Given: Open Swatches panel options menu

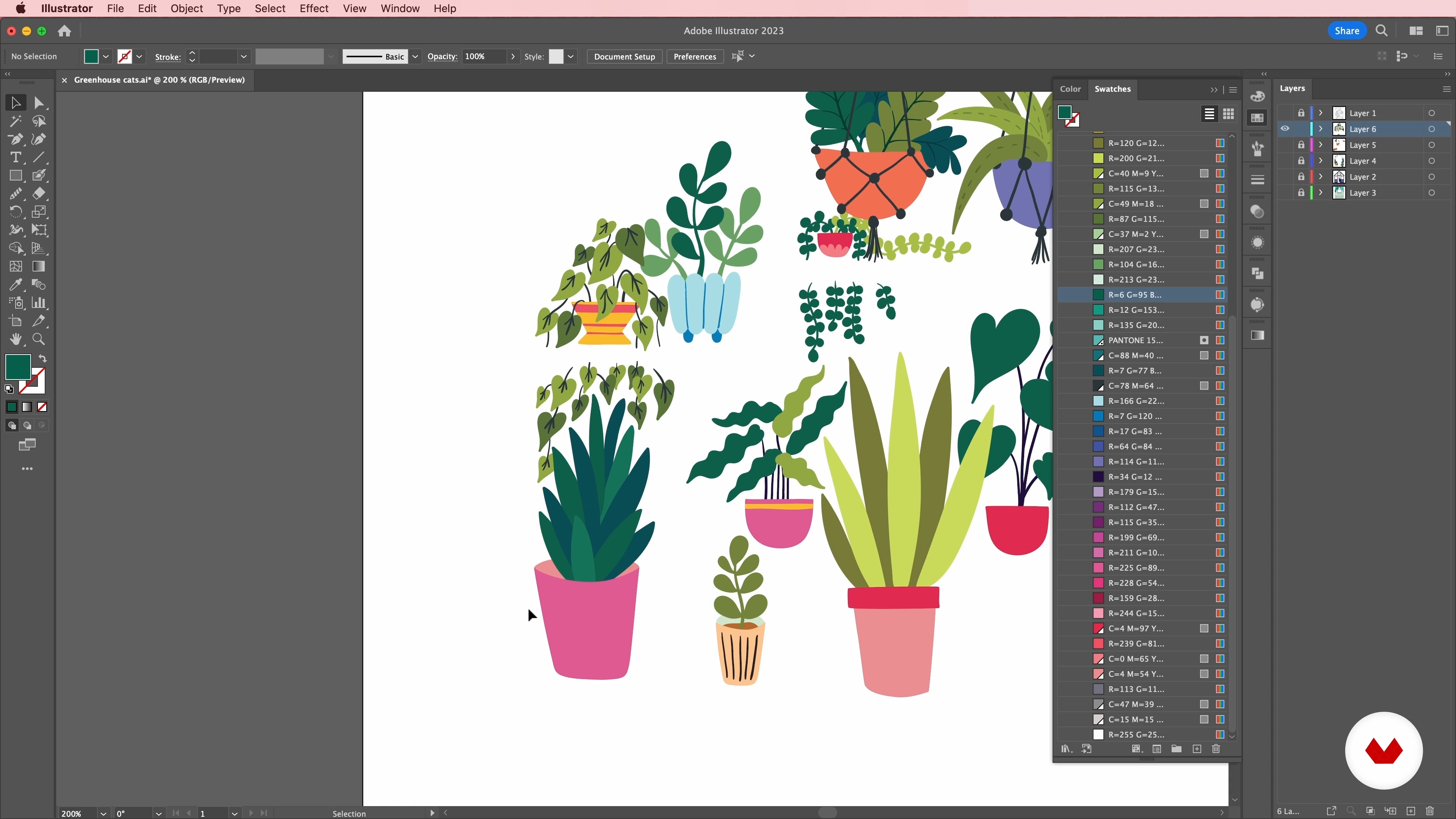Looking at the screenshot, I should tap(1233, 90).
